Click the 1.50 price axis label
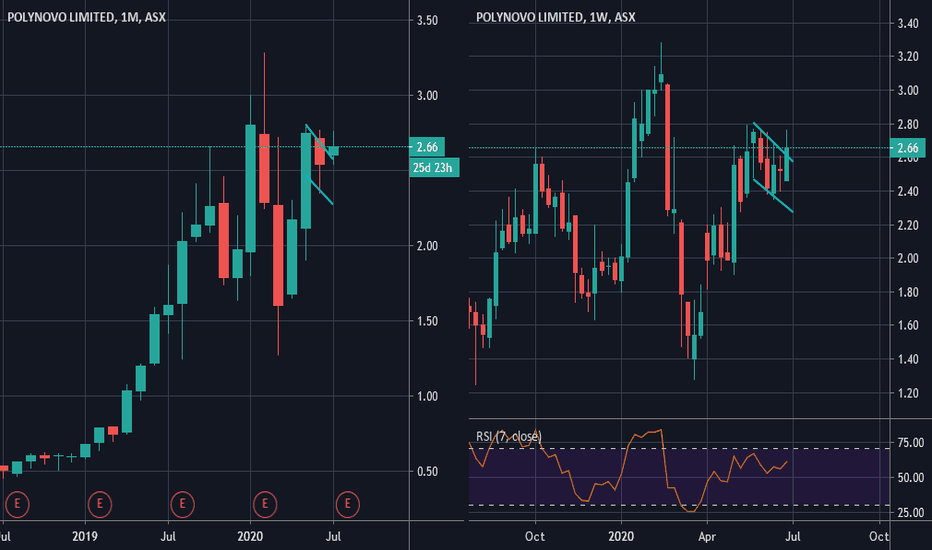The image size is (932, 550). pos(427,321)
